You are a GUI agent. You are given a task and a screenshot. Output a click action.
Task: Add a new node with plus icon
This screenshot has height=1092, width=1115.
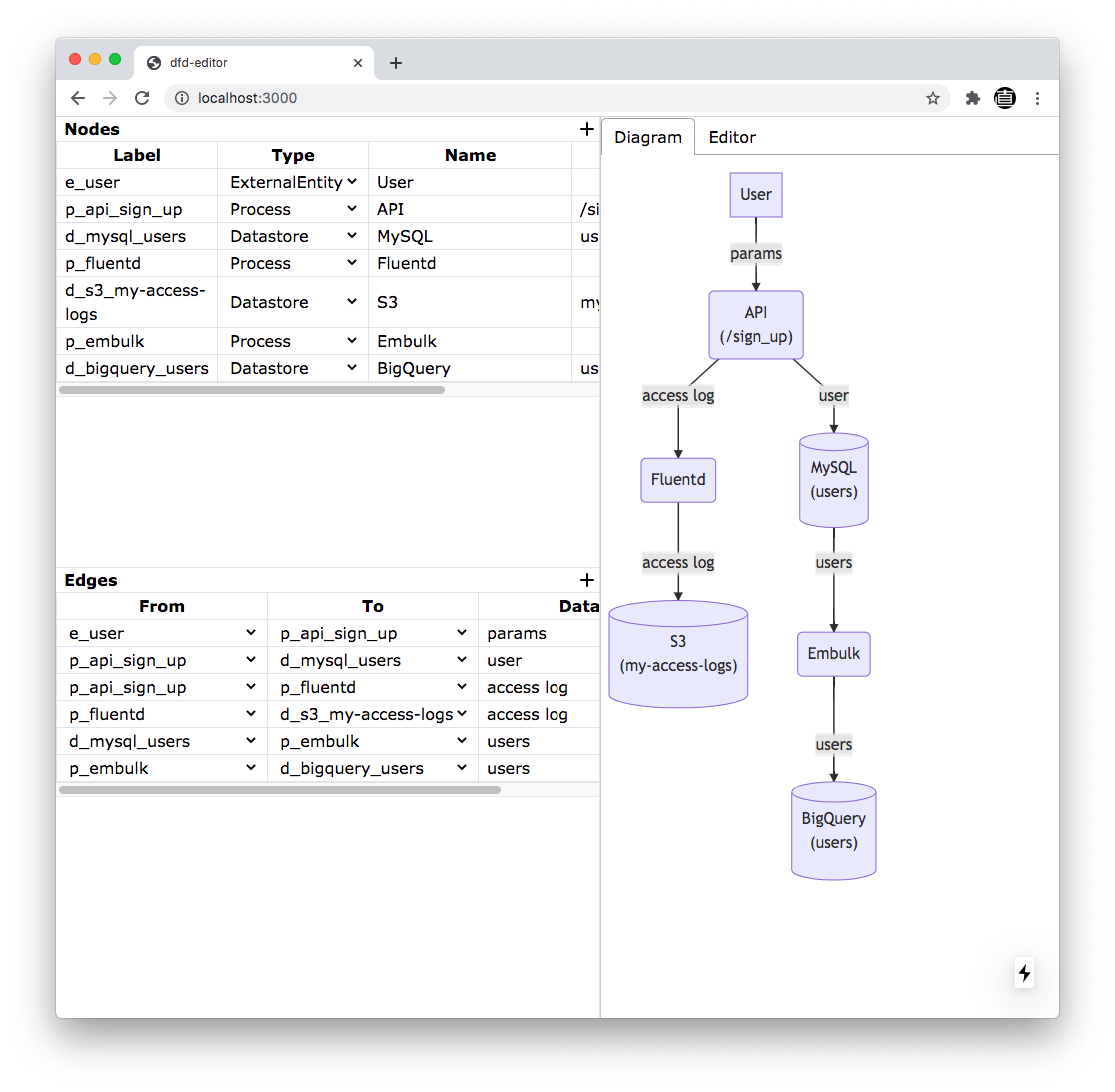tap(587, 129)
